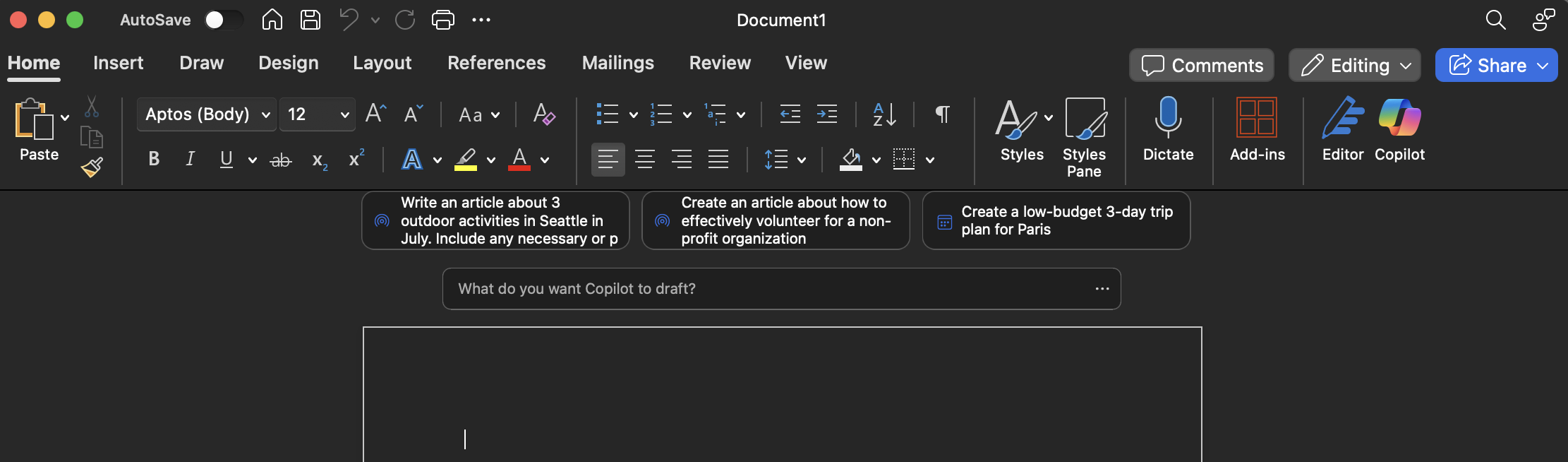Open the Aptos (Body) font dropdown
This screenshot has width=1568, height=462.
point(207,114)
